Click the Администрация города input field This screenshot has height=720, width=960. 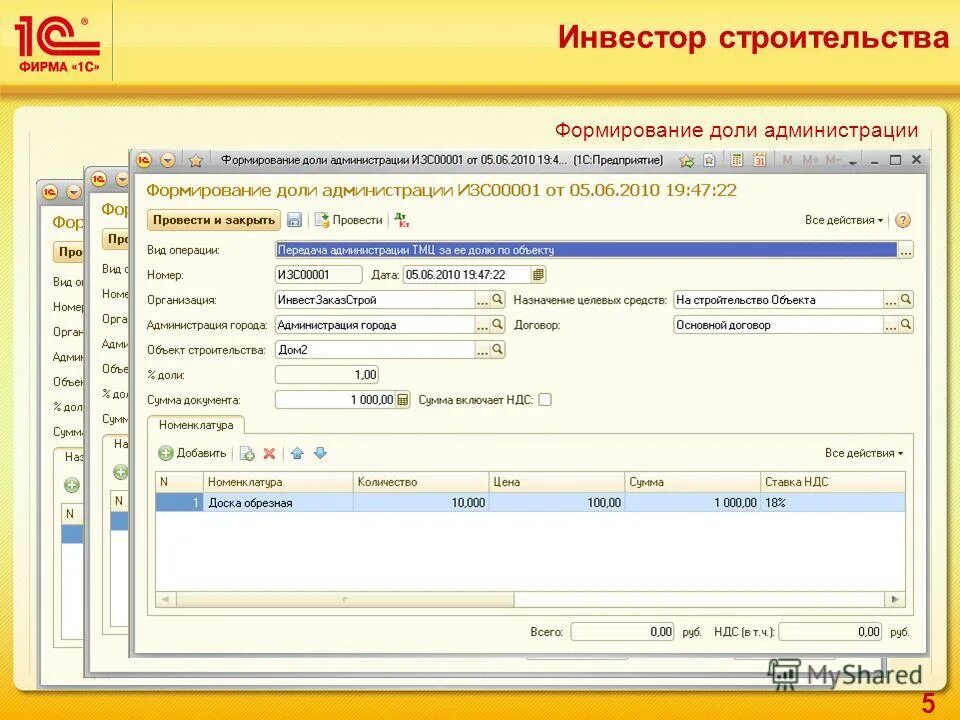[x=375, y=325]
